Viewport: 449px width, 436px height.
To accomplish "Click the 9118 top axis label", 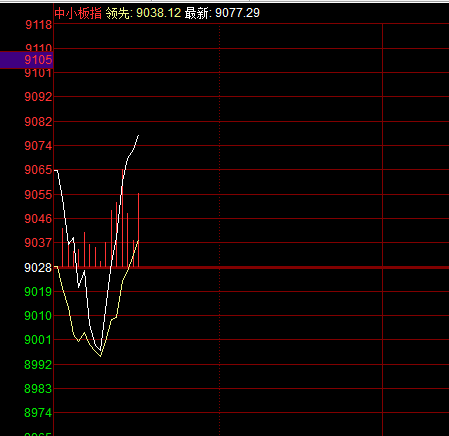I will (x=39, y=25).
